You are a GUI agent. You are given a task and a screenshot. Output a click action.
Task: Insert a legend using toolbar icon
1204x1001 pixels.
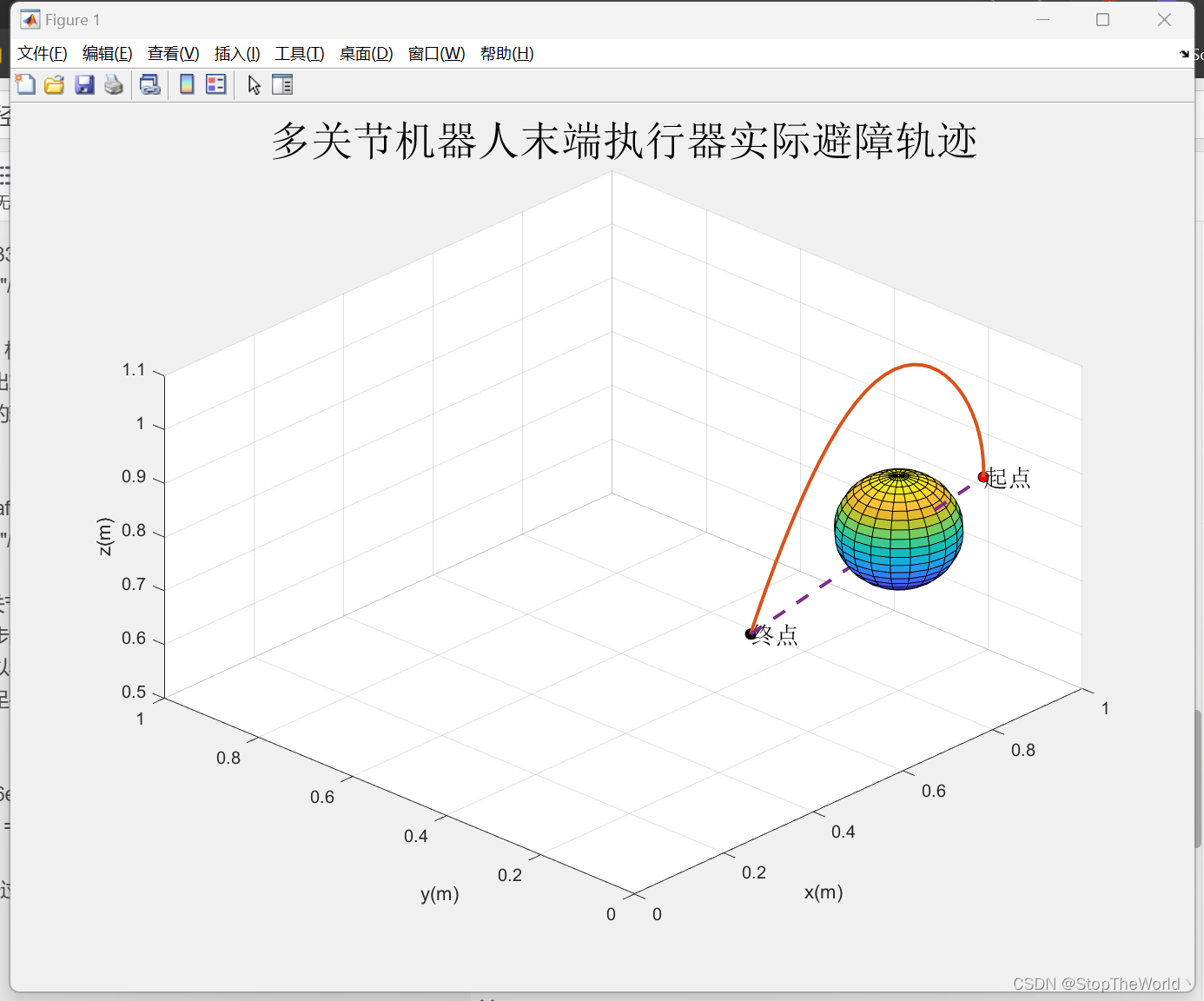click(x=215, y=84)
